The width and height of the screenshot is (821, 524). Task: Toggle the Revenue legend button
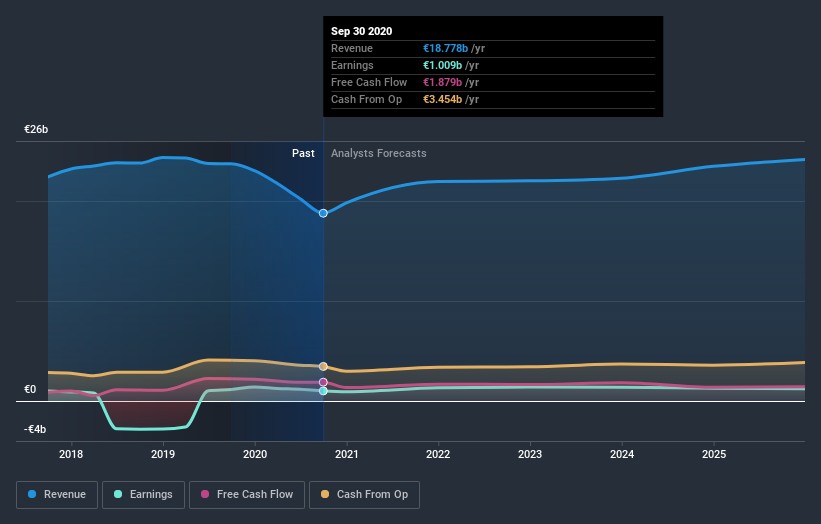tap(57, 495)
